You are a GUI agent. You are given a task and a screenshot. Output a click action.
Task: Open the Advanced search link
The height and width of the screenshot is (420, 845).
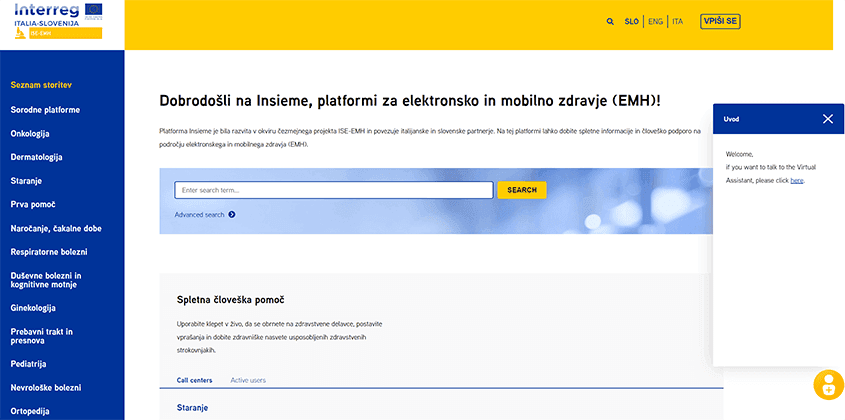[x=199, y=215]
